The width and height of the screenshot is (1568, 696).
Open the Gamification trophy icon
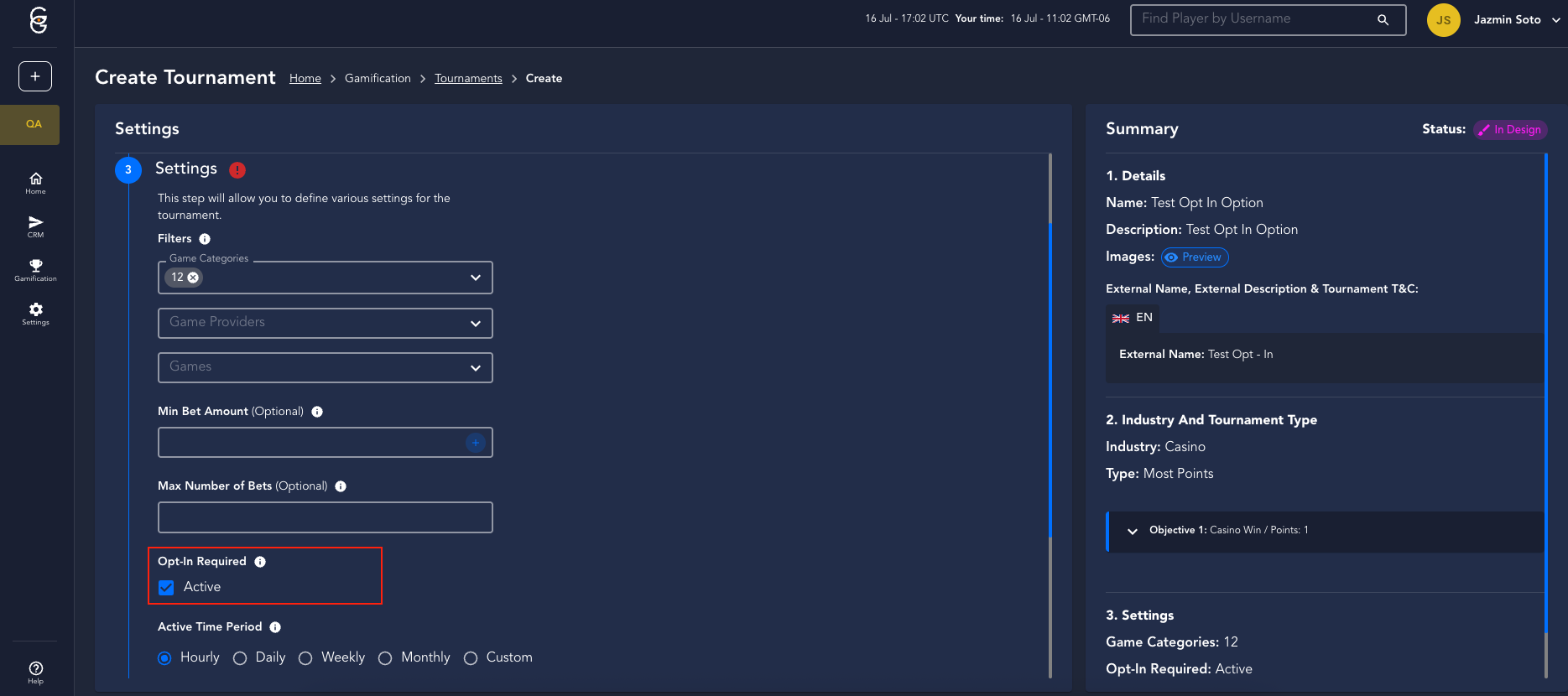(x=35, y=269)
